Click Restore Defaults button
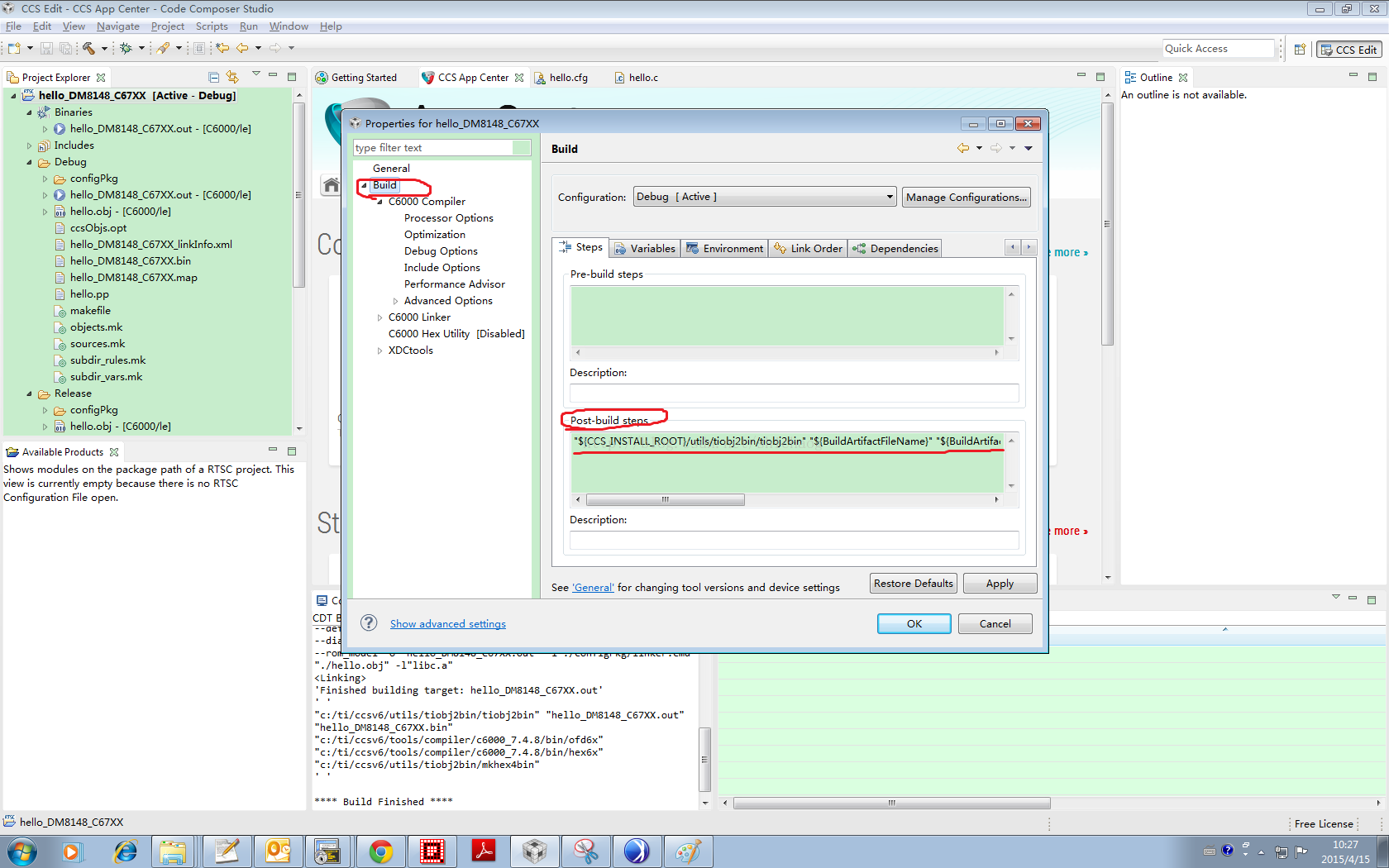This screenshot has width=1389, height=868. 914,583
